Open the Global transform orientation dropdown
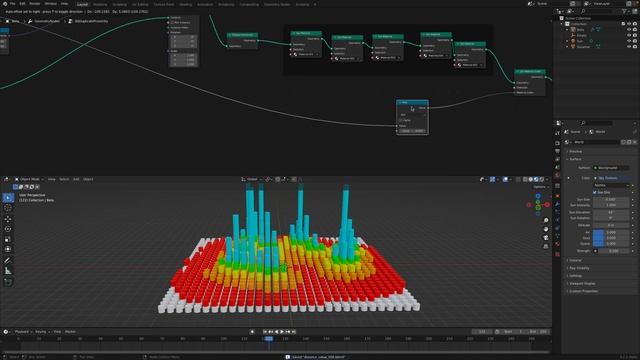The height and width of the screenshot is (360, 640). [251, 179]
